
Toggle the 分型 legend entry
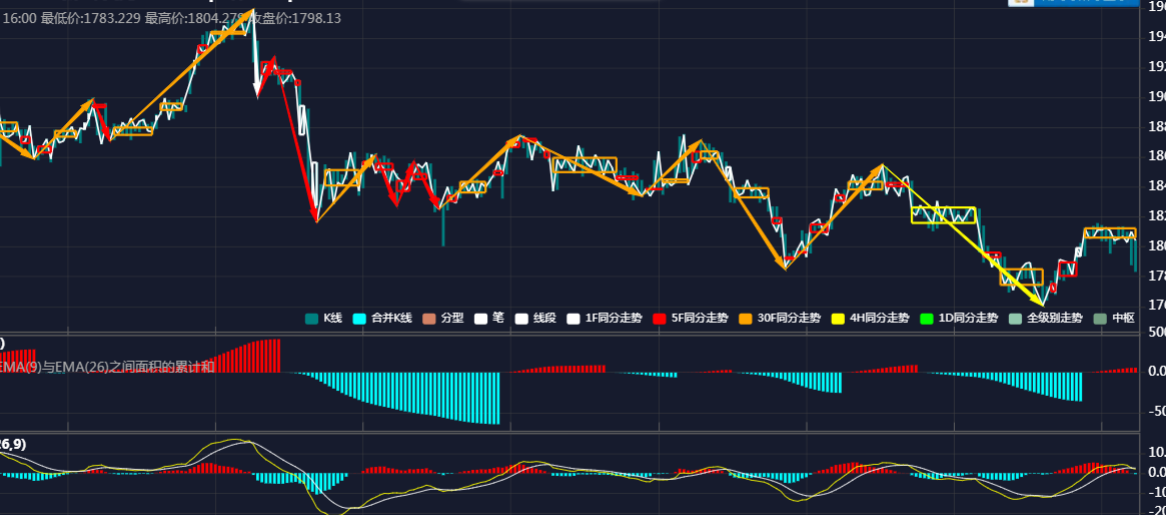pos(442,317)
